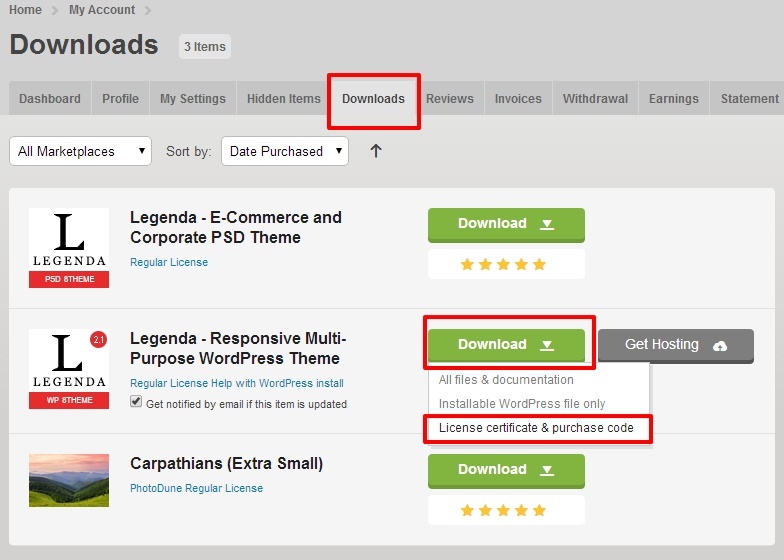Open the Date Purchased sort dropdown

click(284, 151)
